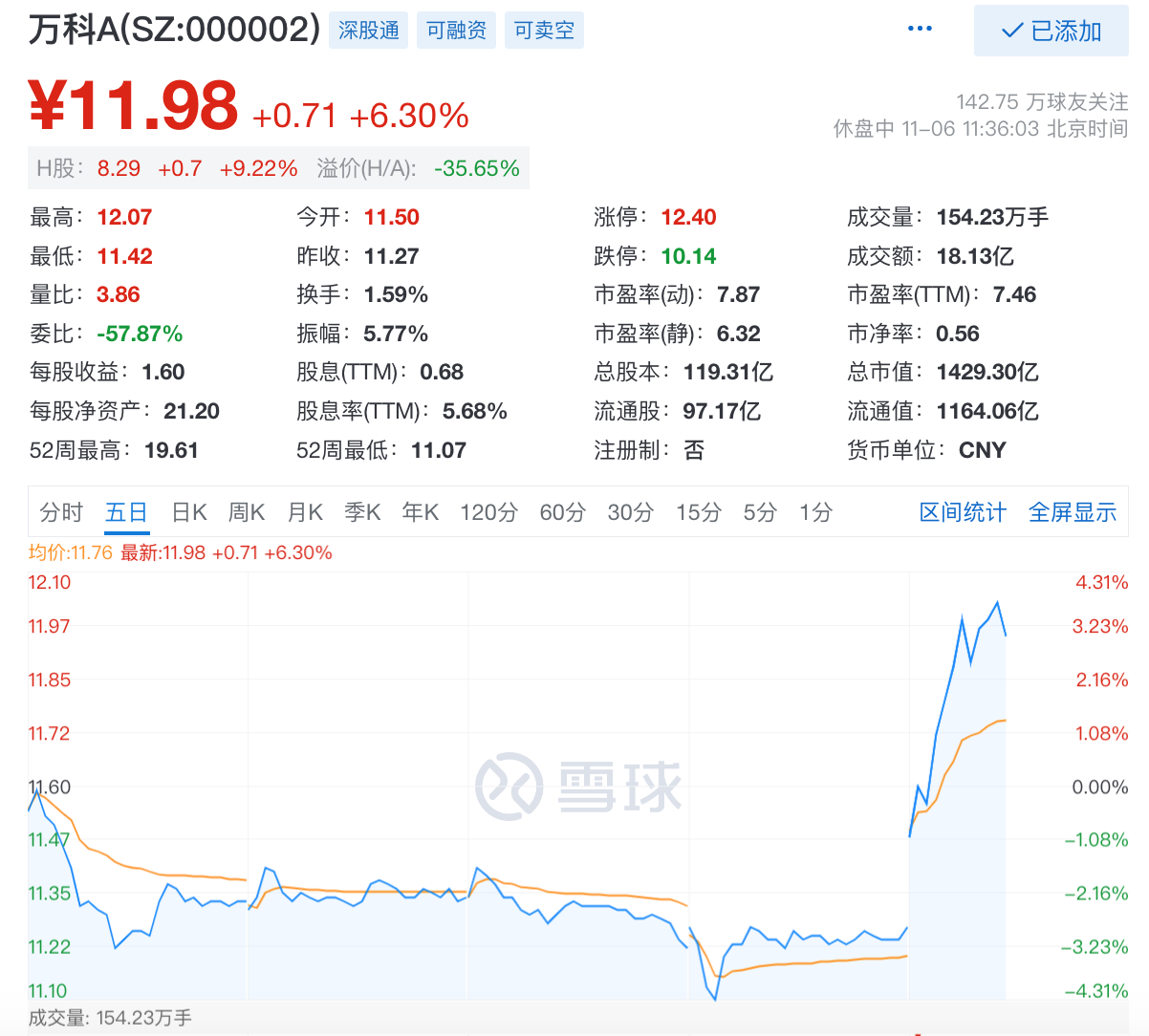Click the 流通股 value 97.17亿
The image size is (1149, 1036).
click(x=722, y=411)
